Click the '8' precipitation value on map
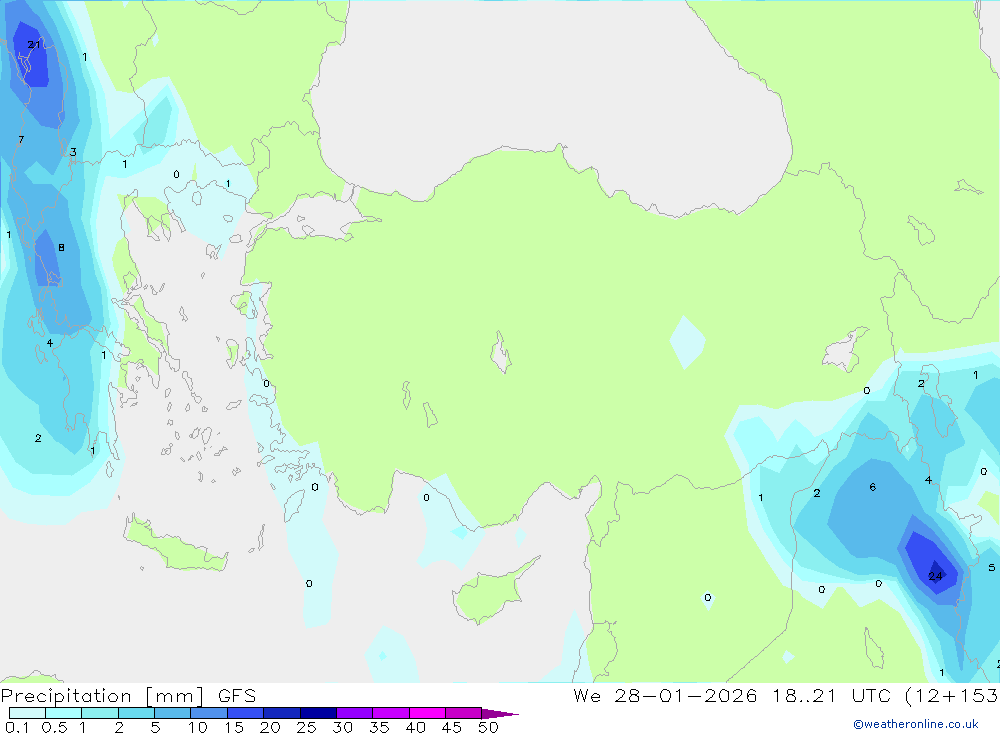Screen dimensions: 1000x733 pos(61,248)
